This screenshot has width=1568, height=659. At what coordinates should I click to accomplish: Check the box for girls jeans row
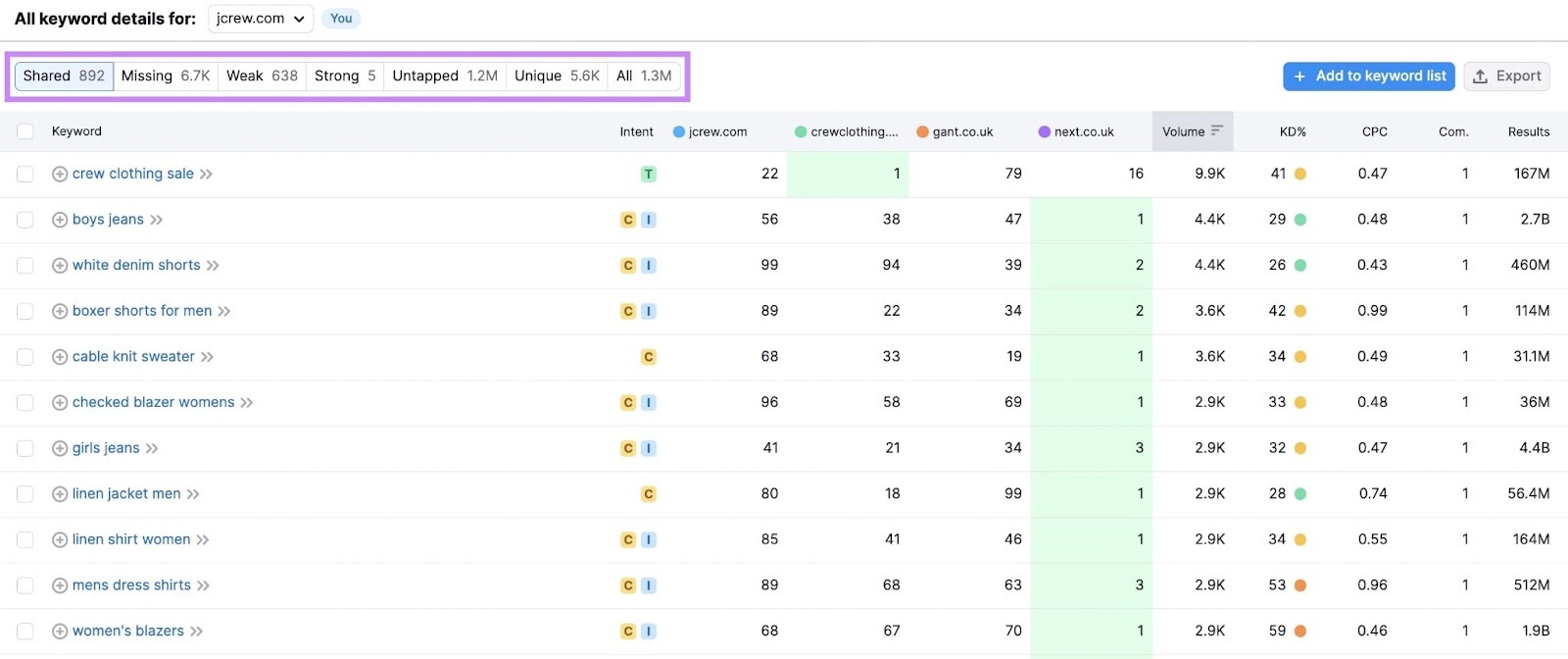tap(25, 448)
